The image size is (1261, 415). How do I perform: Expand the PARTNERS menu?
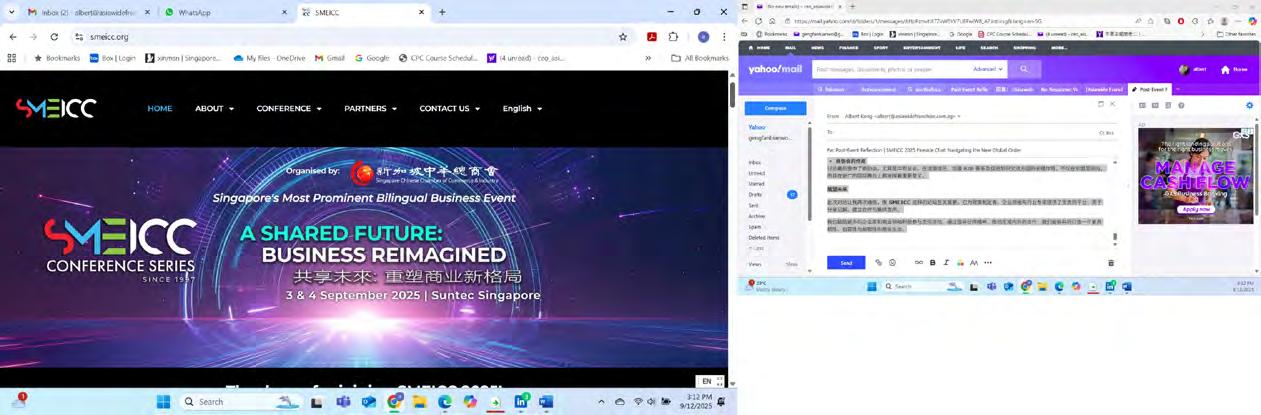370,108
